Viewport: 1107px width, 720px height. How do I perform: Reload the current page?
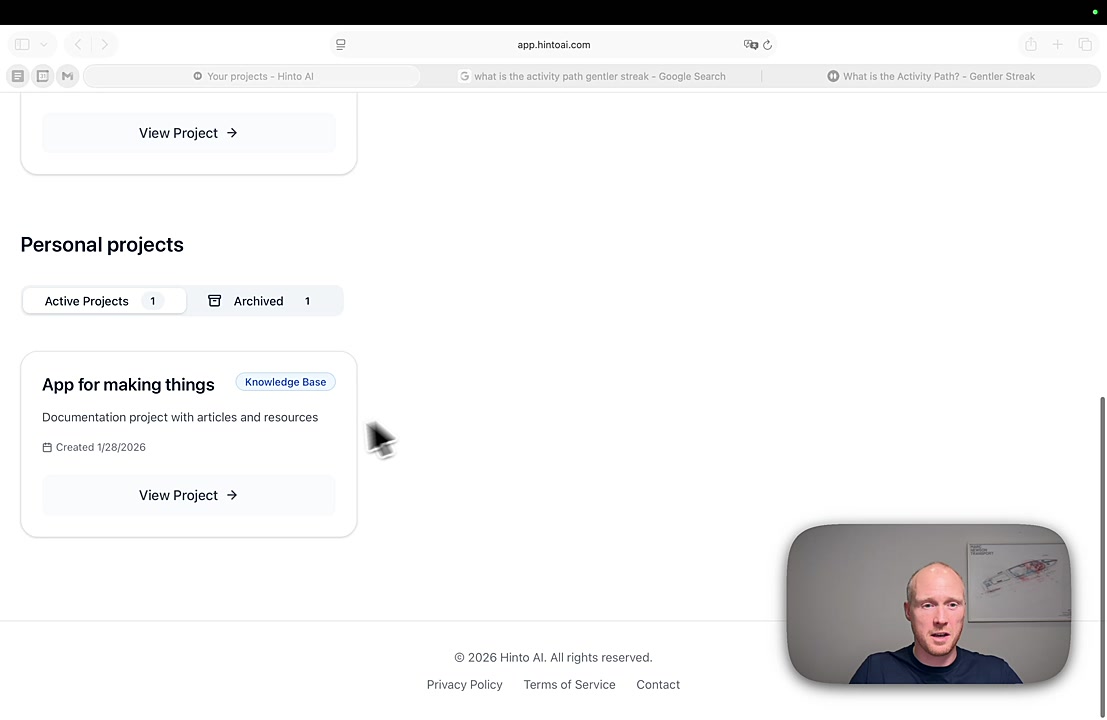point(767,44)
